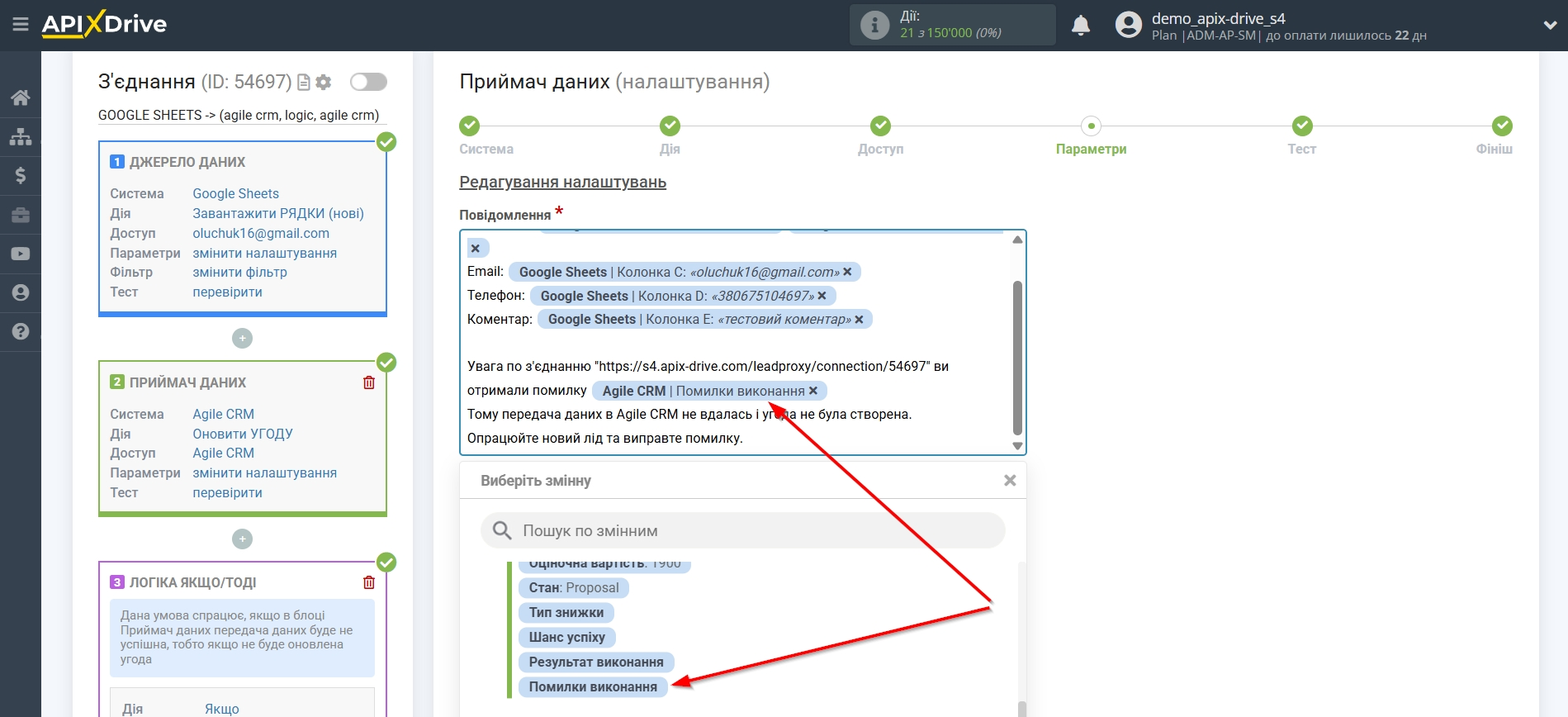Open the hamburger menu
Screen dimensions: 1568x717
(21, 25)
